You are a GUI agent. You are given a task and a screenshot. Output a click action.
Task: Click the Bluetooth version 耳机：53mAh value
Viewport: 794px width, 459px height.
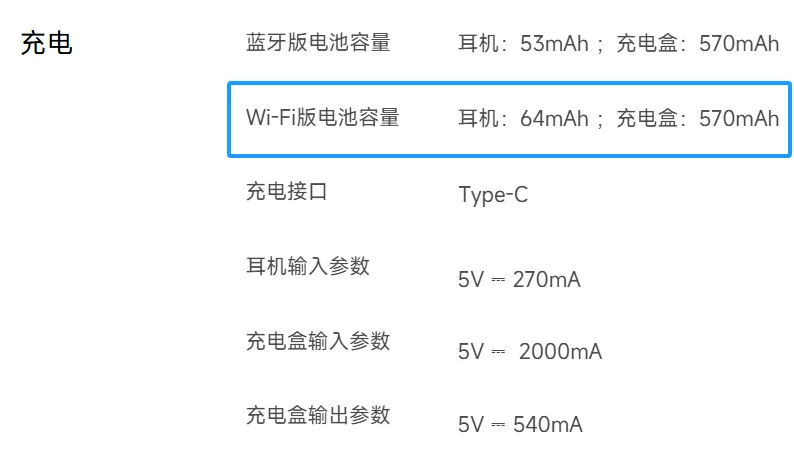tap(523, 44)
